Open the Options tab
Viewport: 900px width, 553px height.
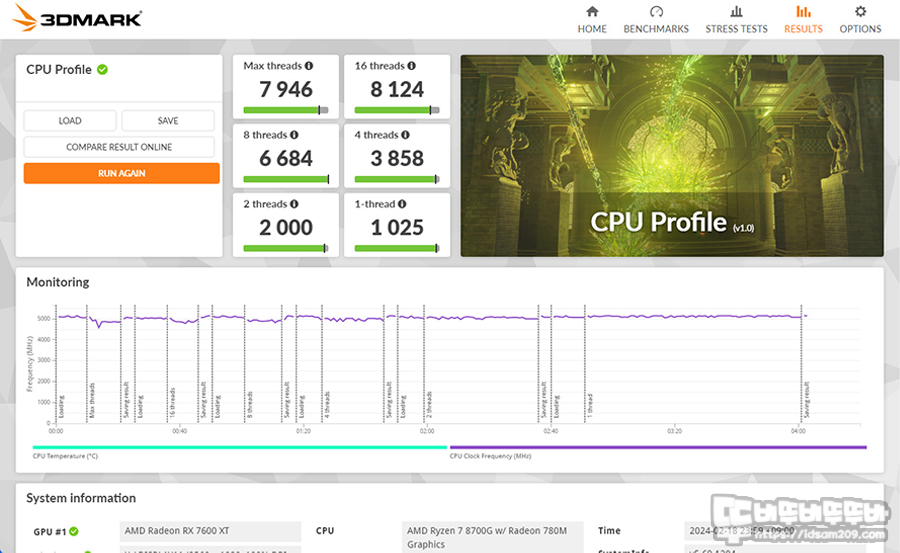[x=860, y=20]
